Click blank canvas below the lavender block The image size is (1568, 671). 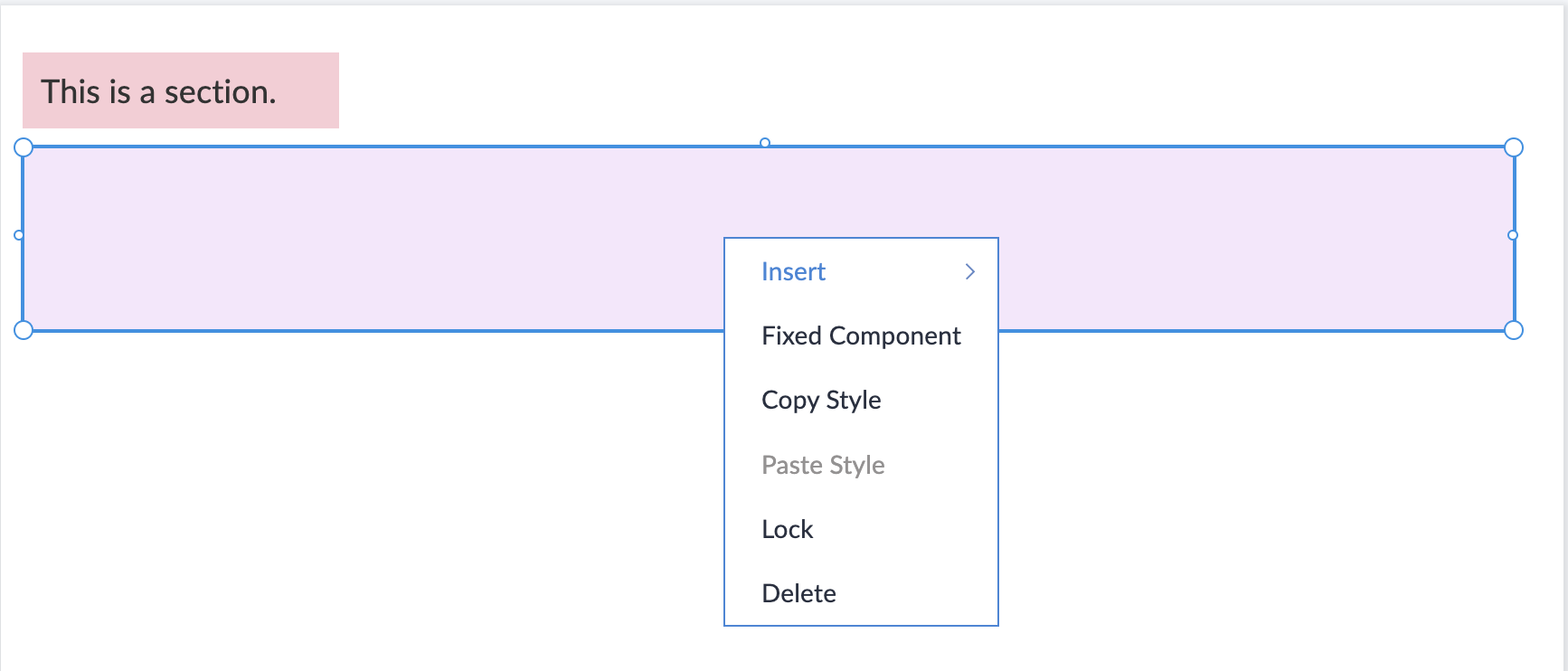coord(362,497)
